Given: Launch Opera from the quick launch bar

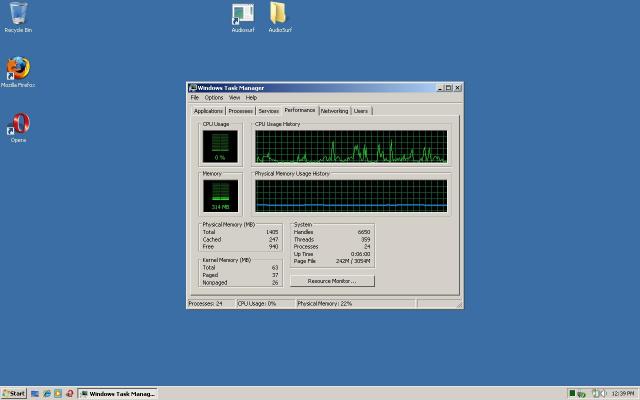Looking at the screenshot, I should [x=70, y=393].
